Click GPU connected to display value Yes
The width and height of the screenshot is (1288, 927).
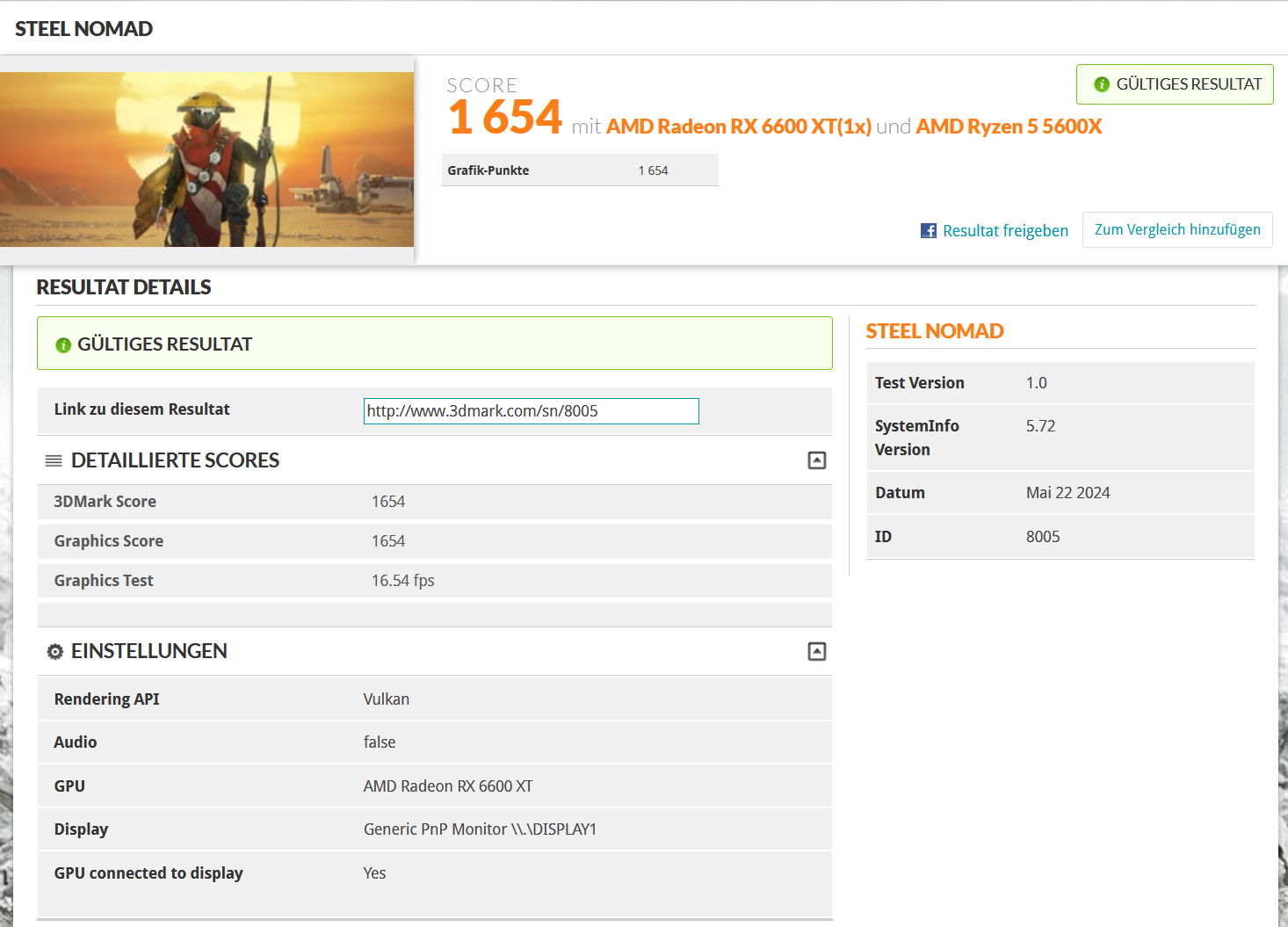coord(375,873)
